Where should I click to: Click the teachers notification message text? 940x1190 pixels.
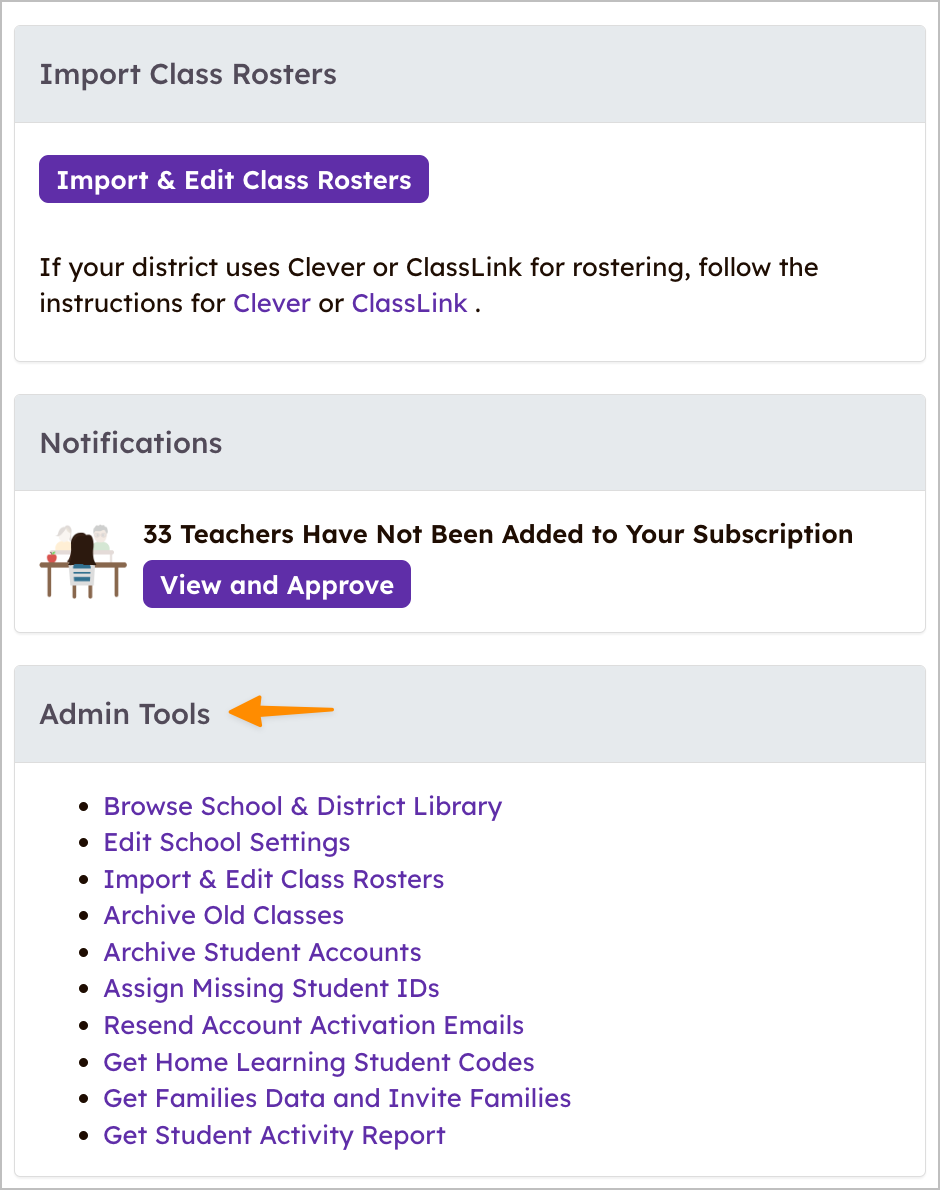(497, 534)
